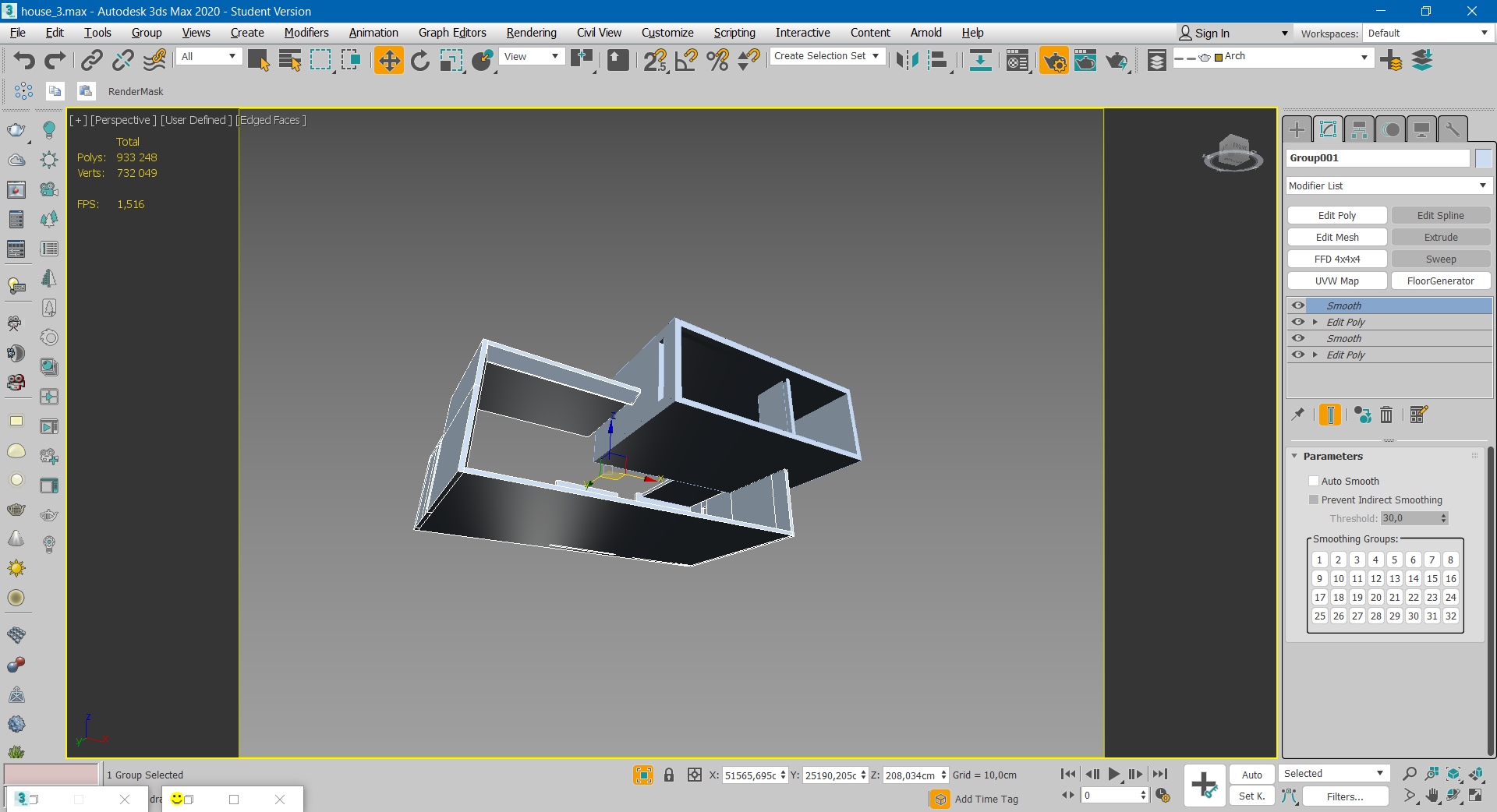Enable the Auto Smooth checkbox
1497x812 pixels.
pyautogui.click(x=1314, y=481)
